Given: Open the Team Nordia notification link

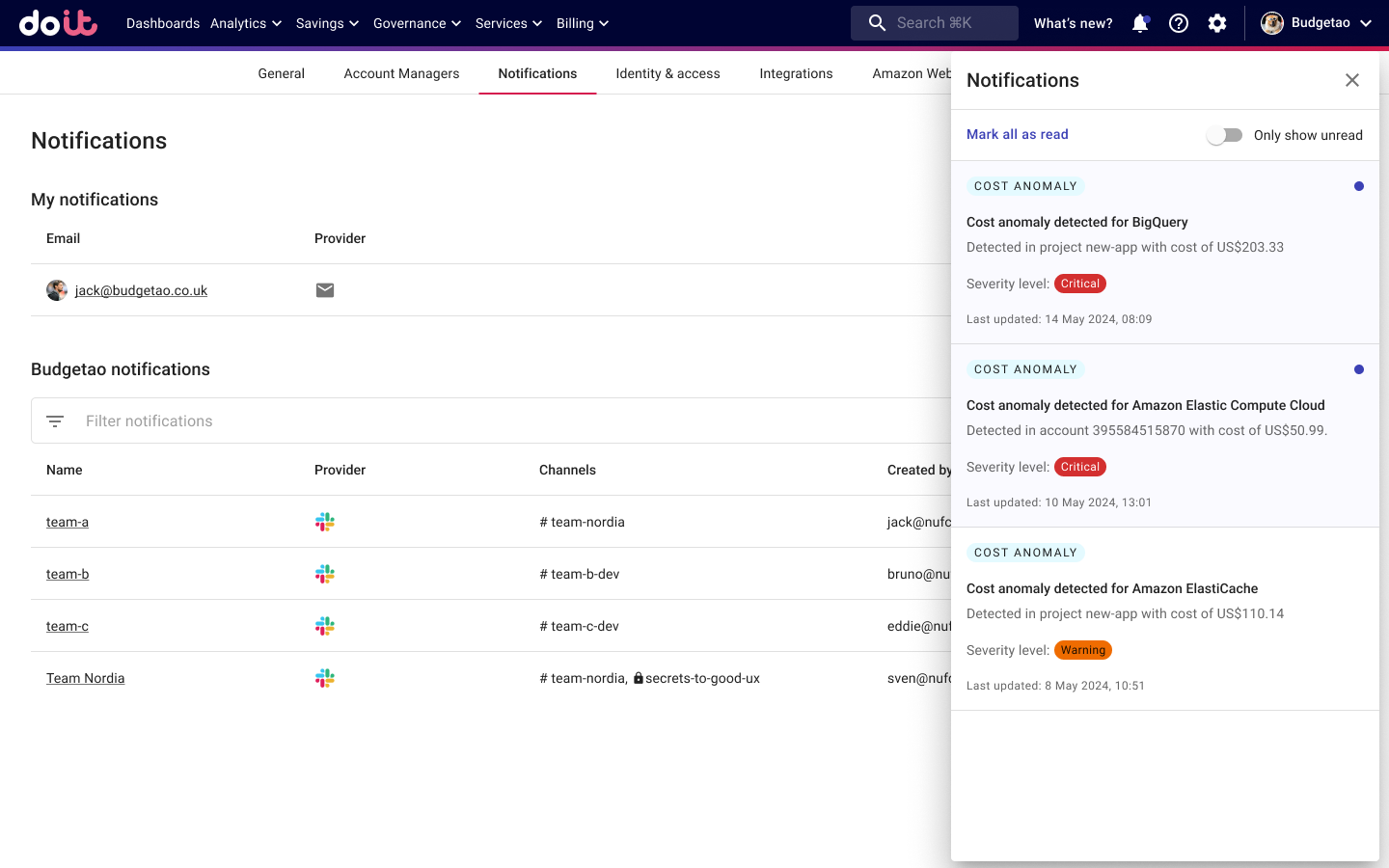Looking at the screenshot, I should point(86,678).
